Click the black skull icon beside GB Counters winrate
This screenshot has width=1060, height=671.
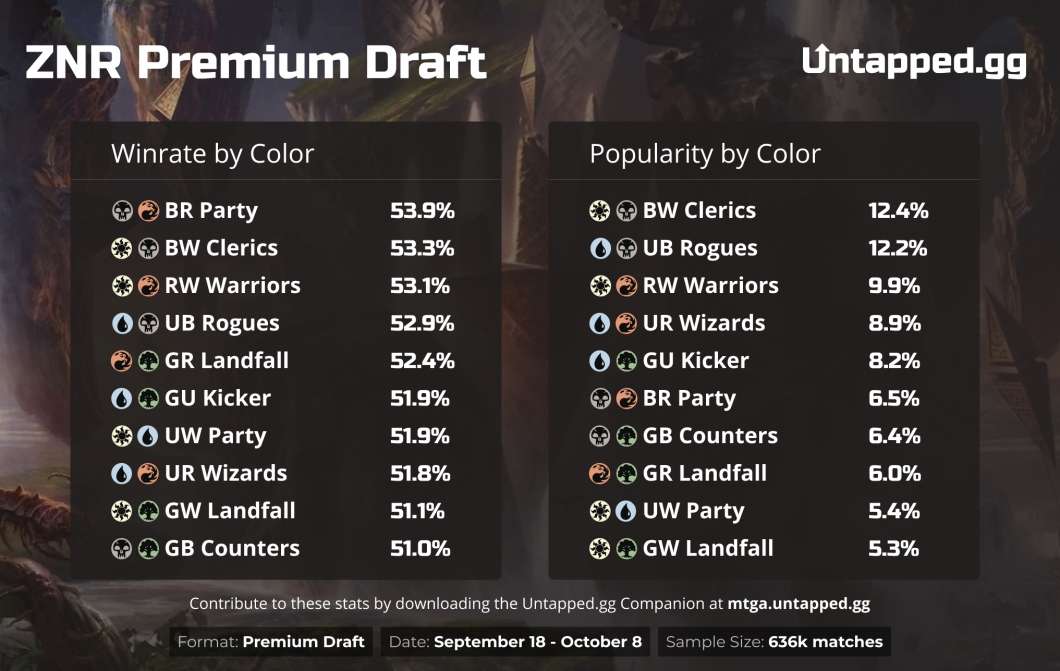tap(122, 549)
